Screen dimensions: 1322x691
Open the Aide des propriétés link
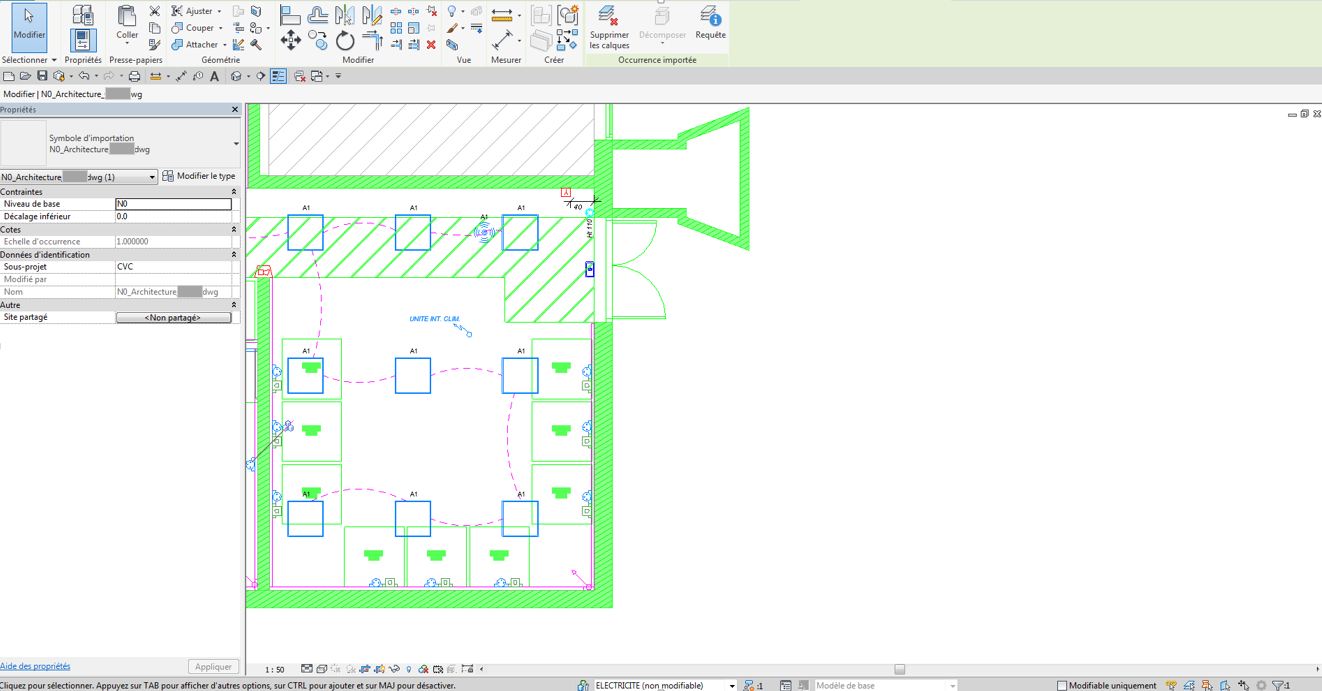pos(35,666)
